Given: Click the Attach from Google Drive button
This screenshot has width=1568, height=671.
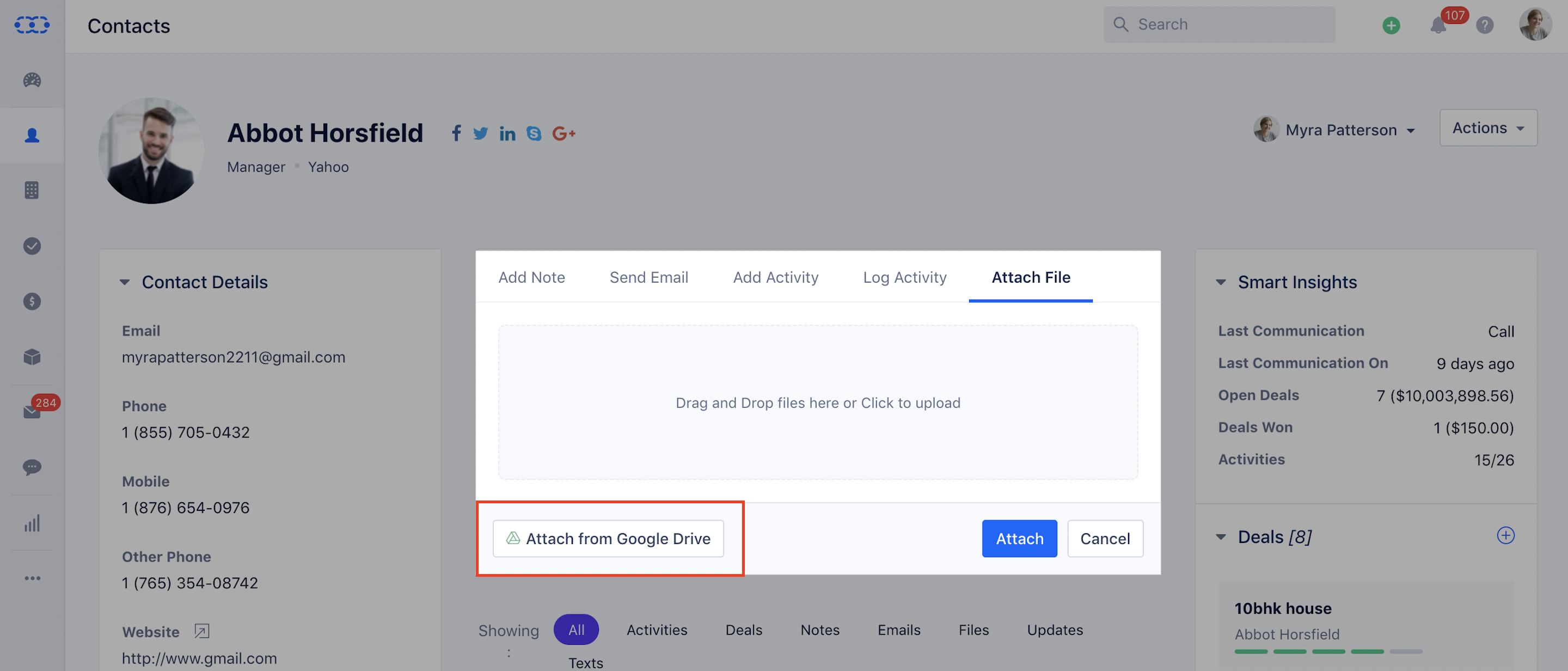Looking at the screenshot, I should tap(608, 538).
